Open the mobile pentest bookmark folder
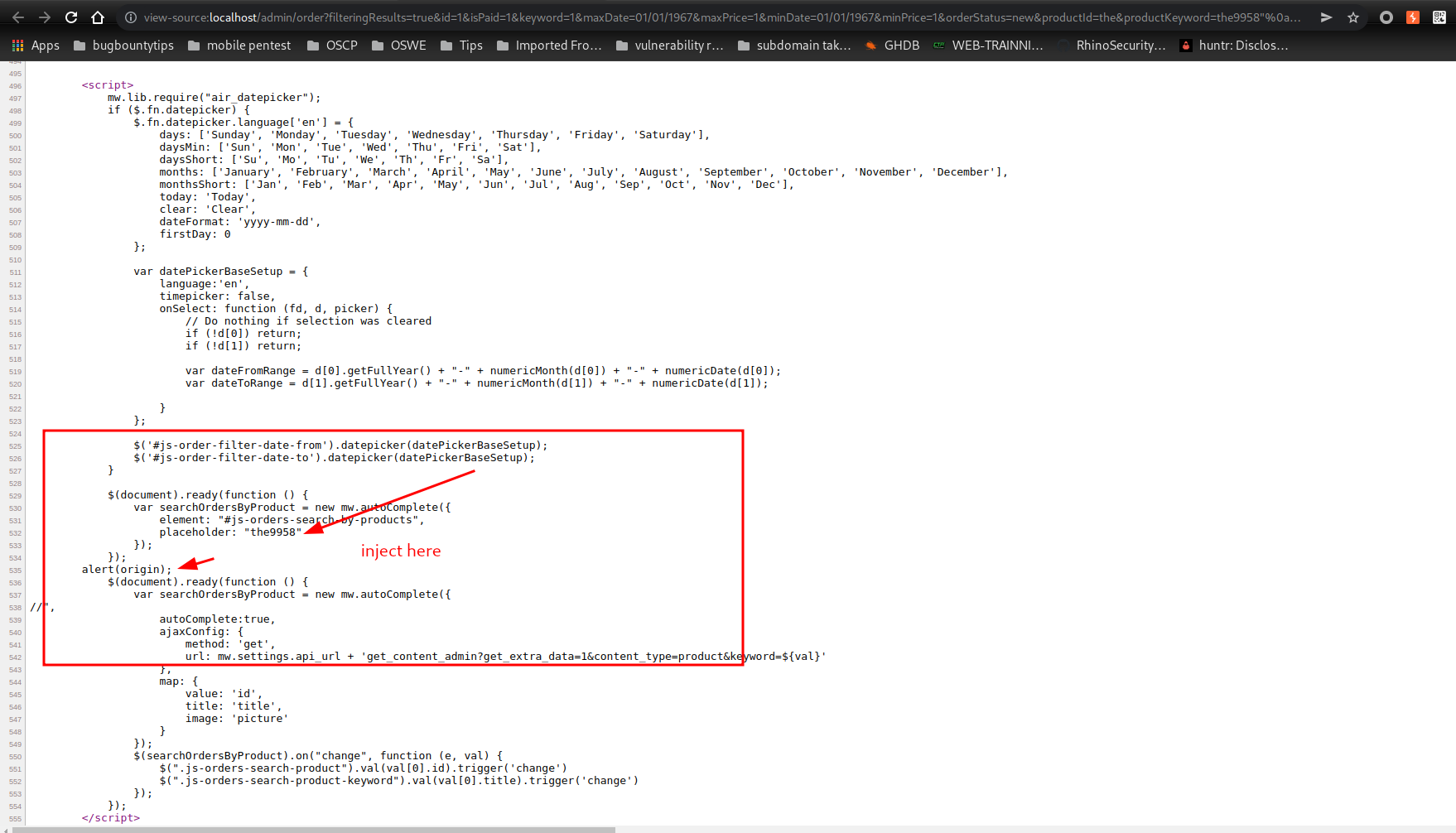 tap(239, 46)
